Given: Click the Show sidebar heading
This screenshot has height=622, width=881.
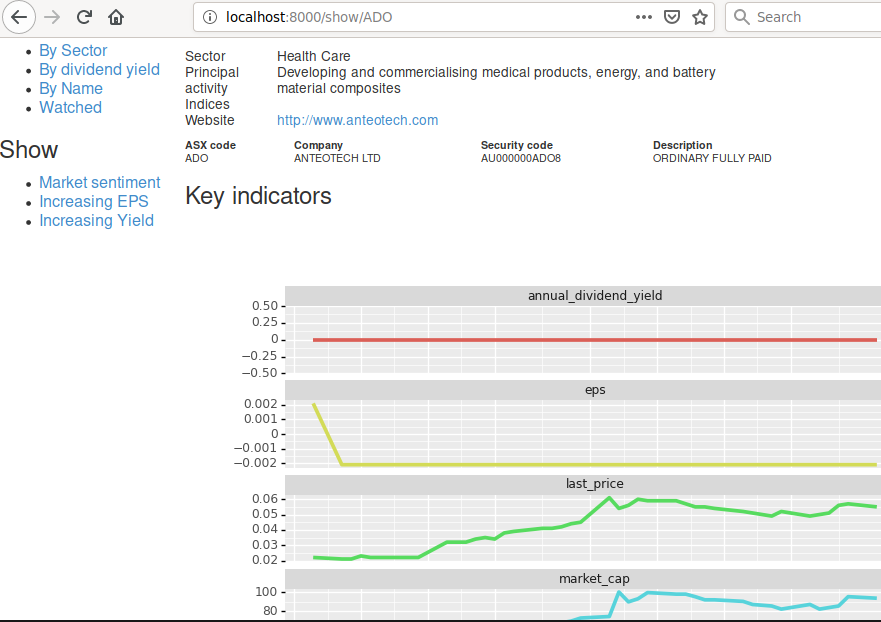Looking at the screenshot, I should (29, 150).
